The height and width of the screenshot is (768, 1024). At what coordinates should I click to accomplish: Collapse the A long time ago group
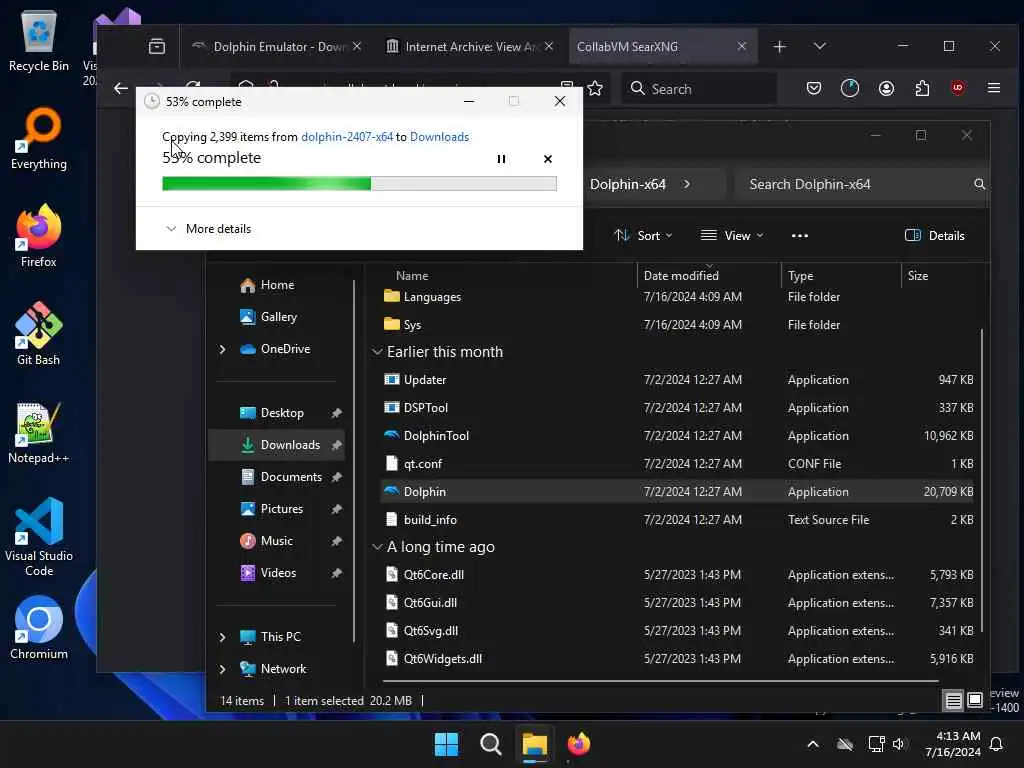tap(377, 547)
